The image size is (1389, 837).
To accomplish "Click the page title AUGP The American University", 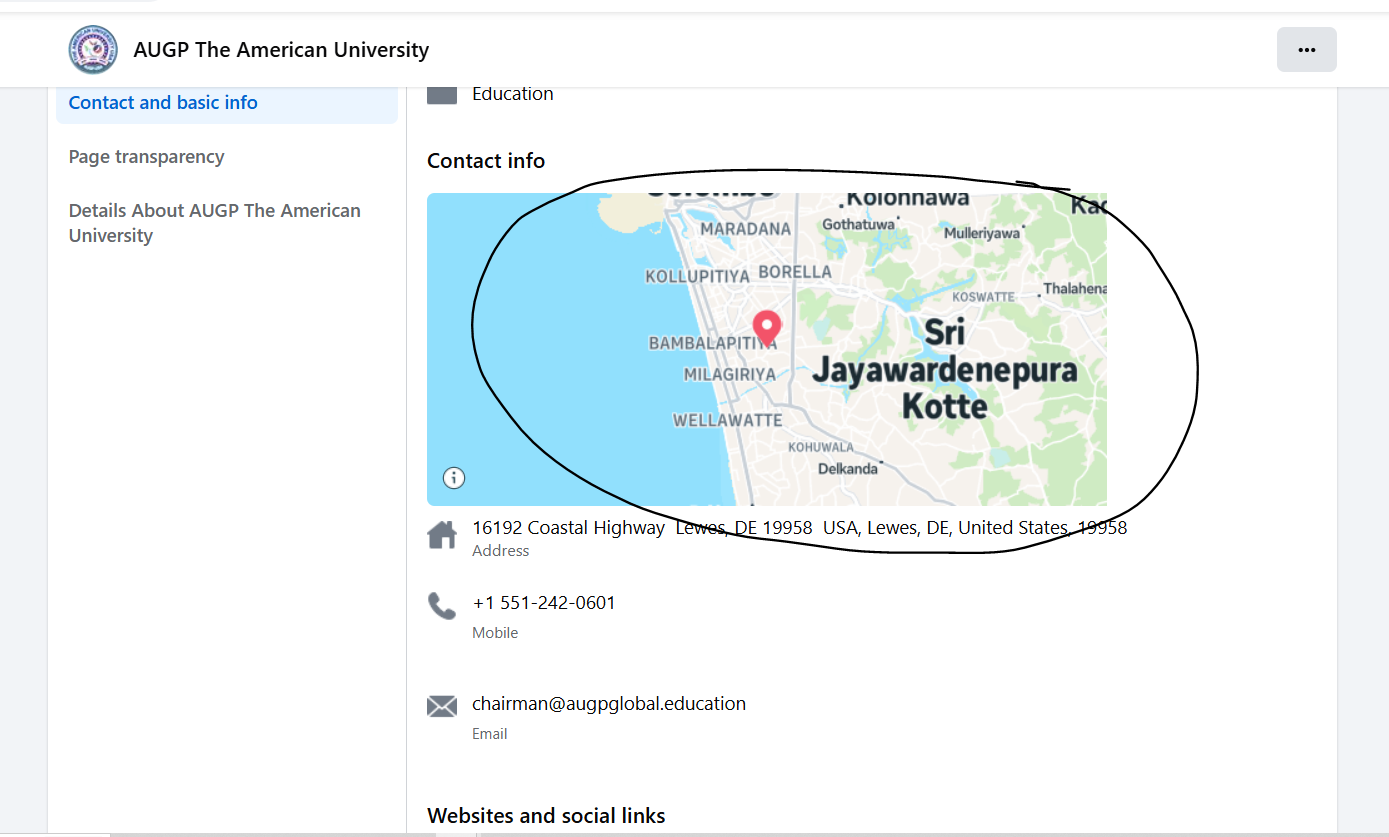I will tap(281, 50).
